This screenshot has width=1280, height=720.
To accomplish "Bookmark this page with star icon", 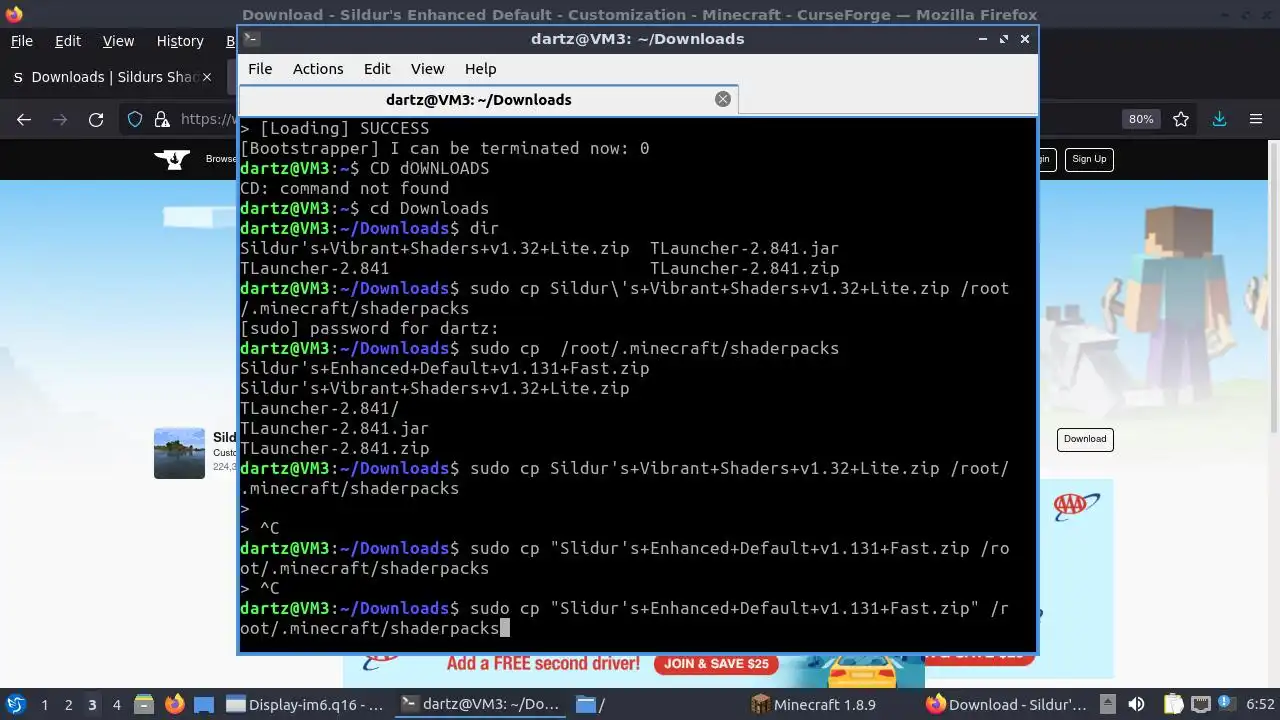I will (x=1181, y=119).
